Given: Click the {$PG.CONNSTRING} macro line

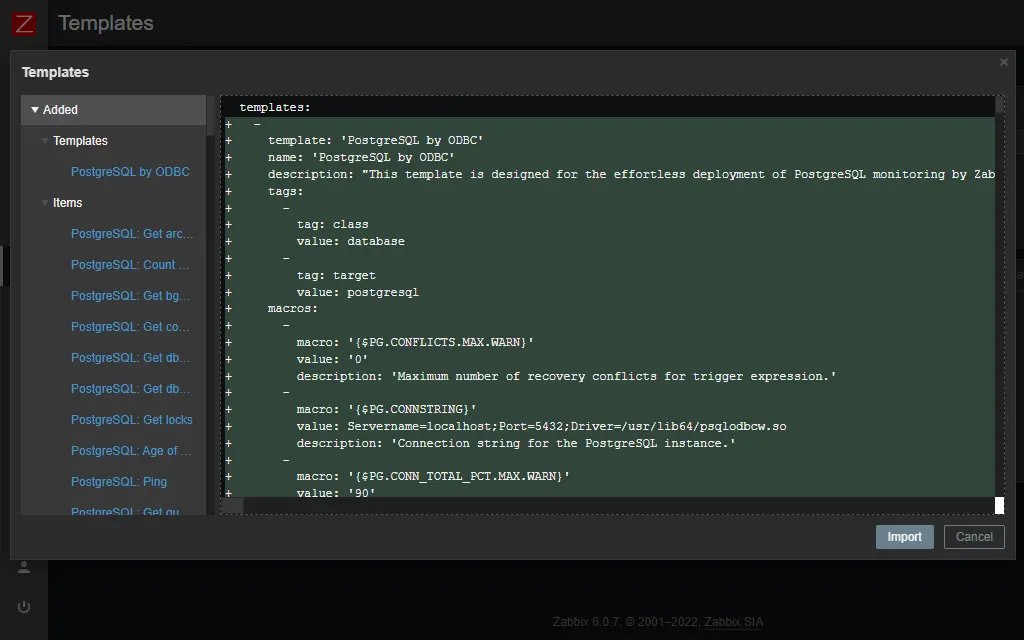Looking at the screenshot, I should (x=387, y=409).
